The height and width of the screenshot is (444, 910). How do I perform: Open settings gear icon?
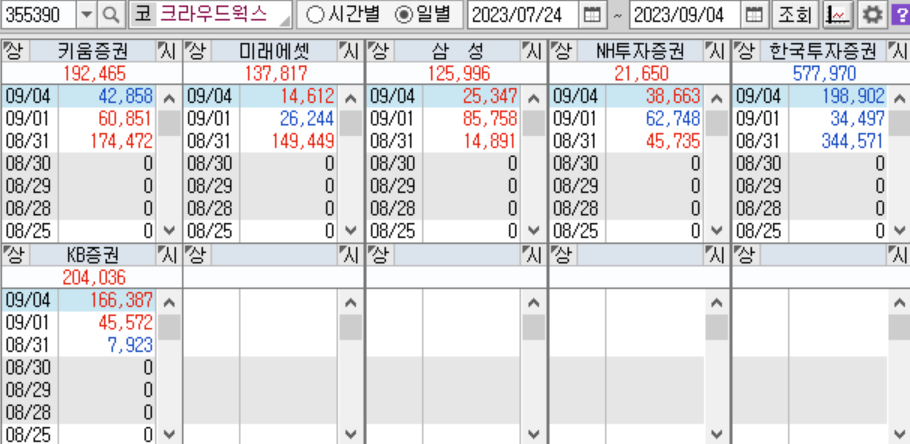[x=871, y=15]
